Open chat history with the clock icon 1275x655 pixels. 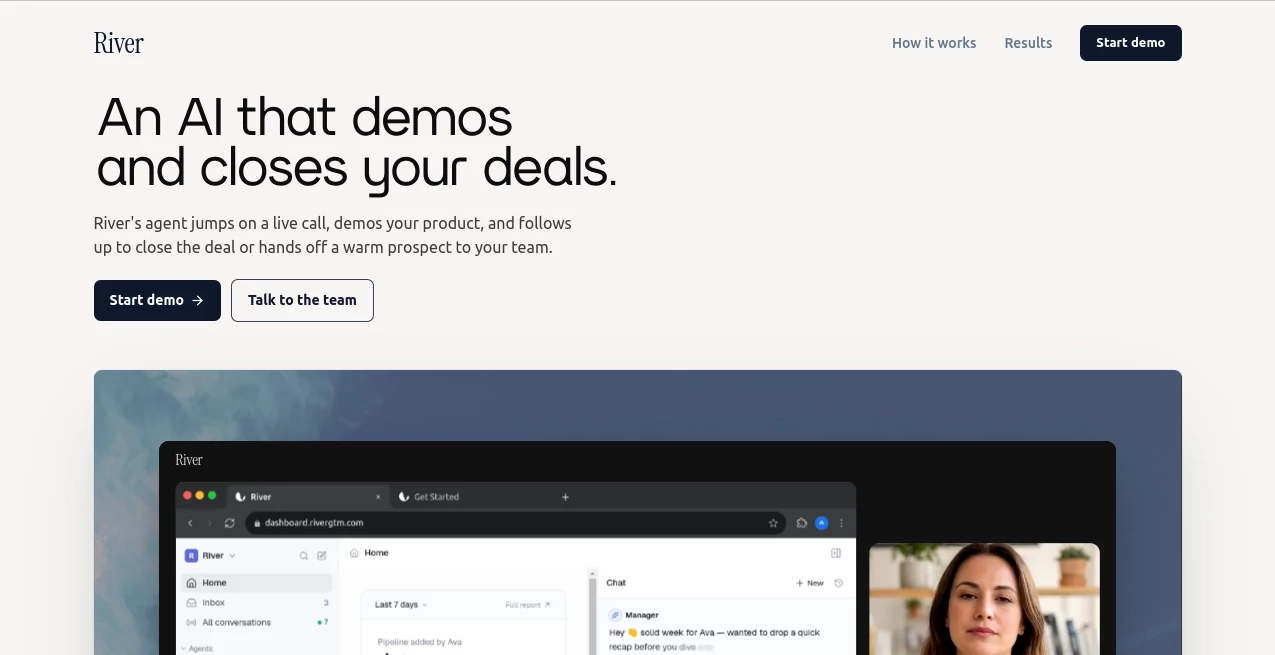[x=838, y=583]
